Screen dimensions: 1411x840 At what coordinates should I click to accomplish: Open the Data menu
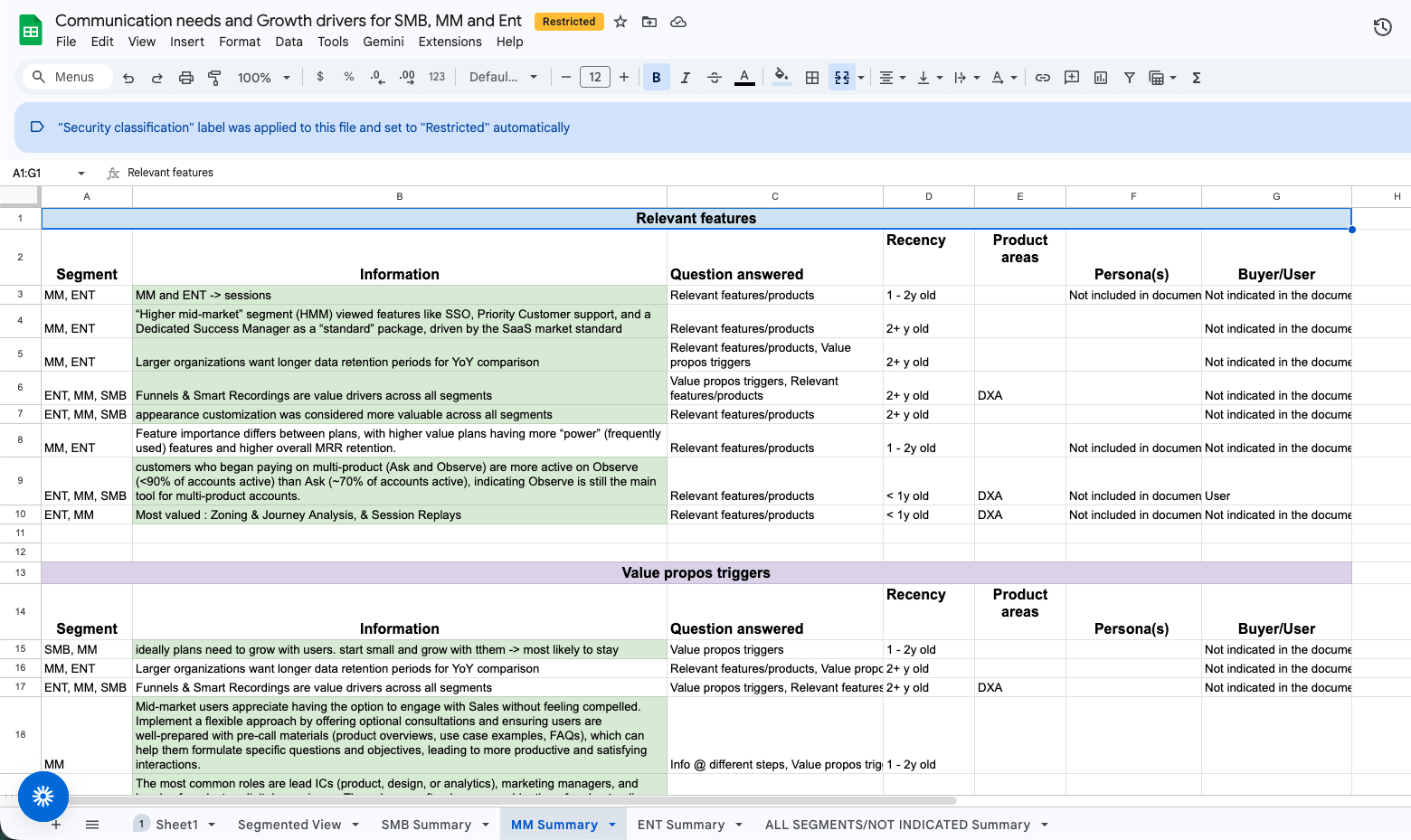pyautogui.click(x=289, y=42)
